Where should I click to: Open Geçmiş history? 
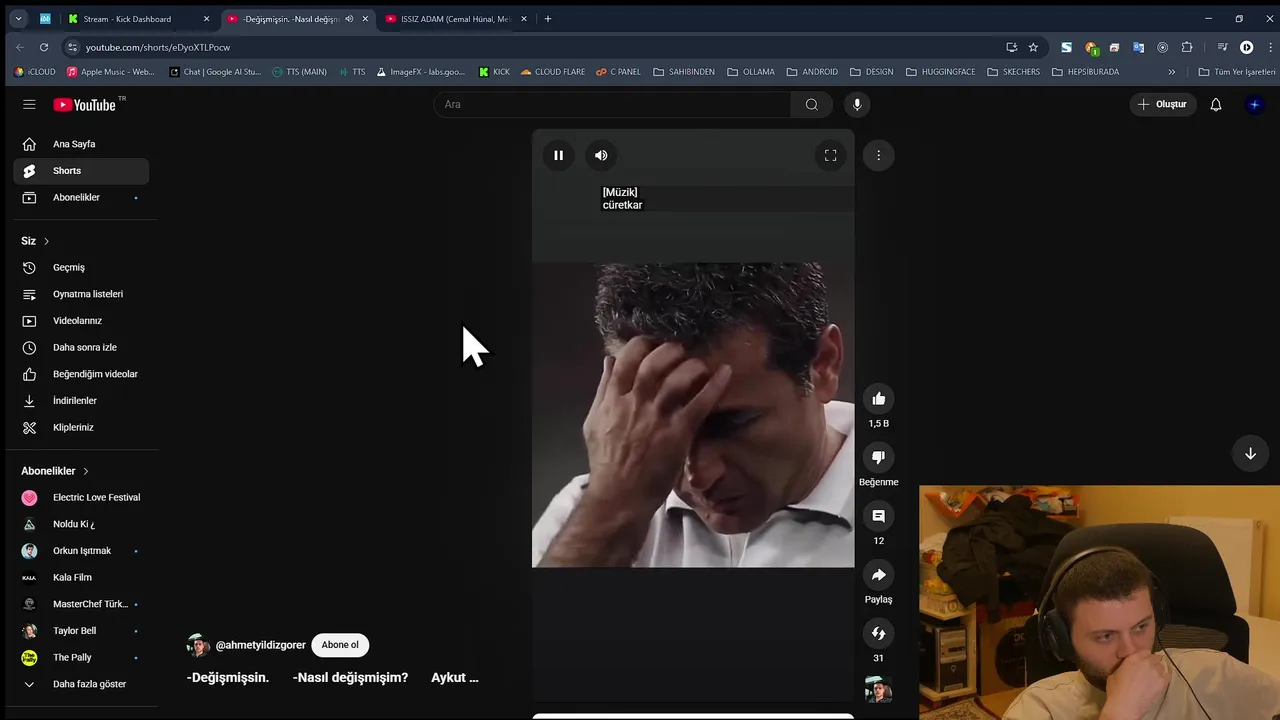tap(81, 267)
